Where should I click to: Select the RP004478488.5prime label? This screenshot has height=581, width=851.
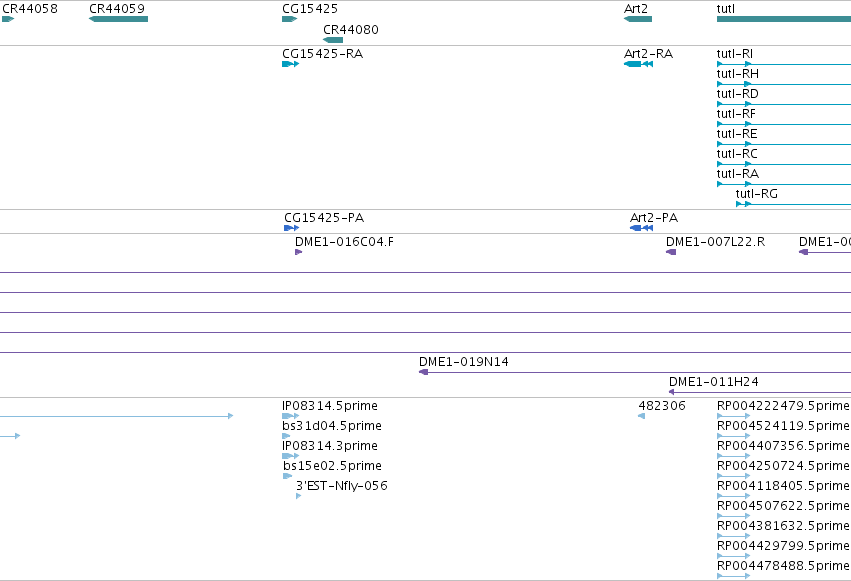(783, 566)
